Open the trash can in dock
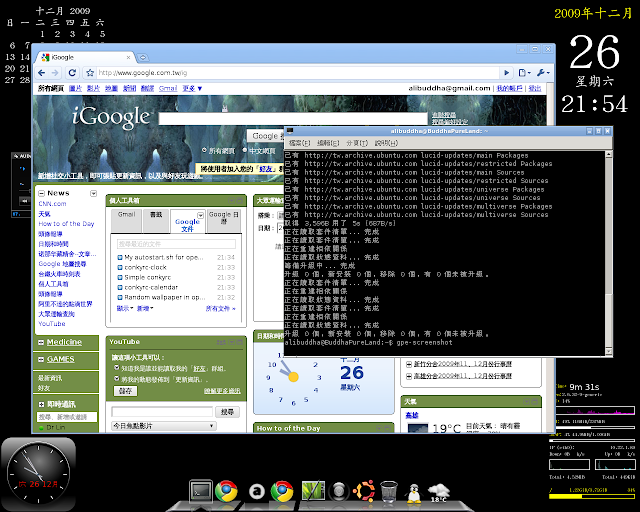This screenshot has height=512, width=640. pos(389,492)
